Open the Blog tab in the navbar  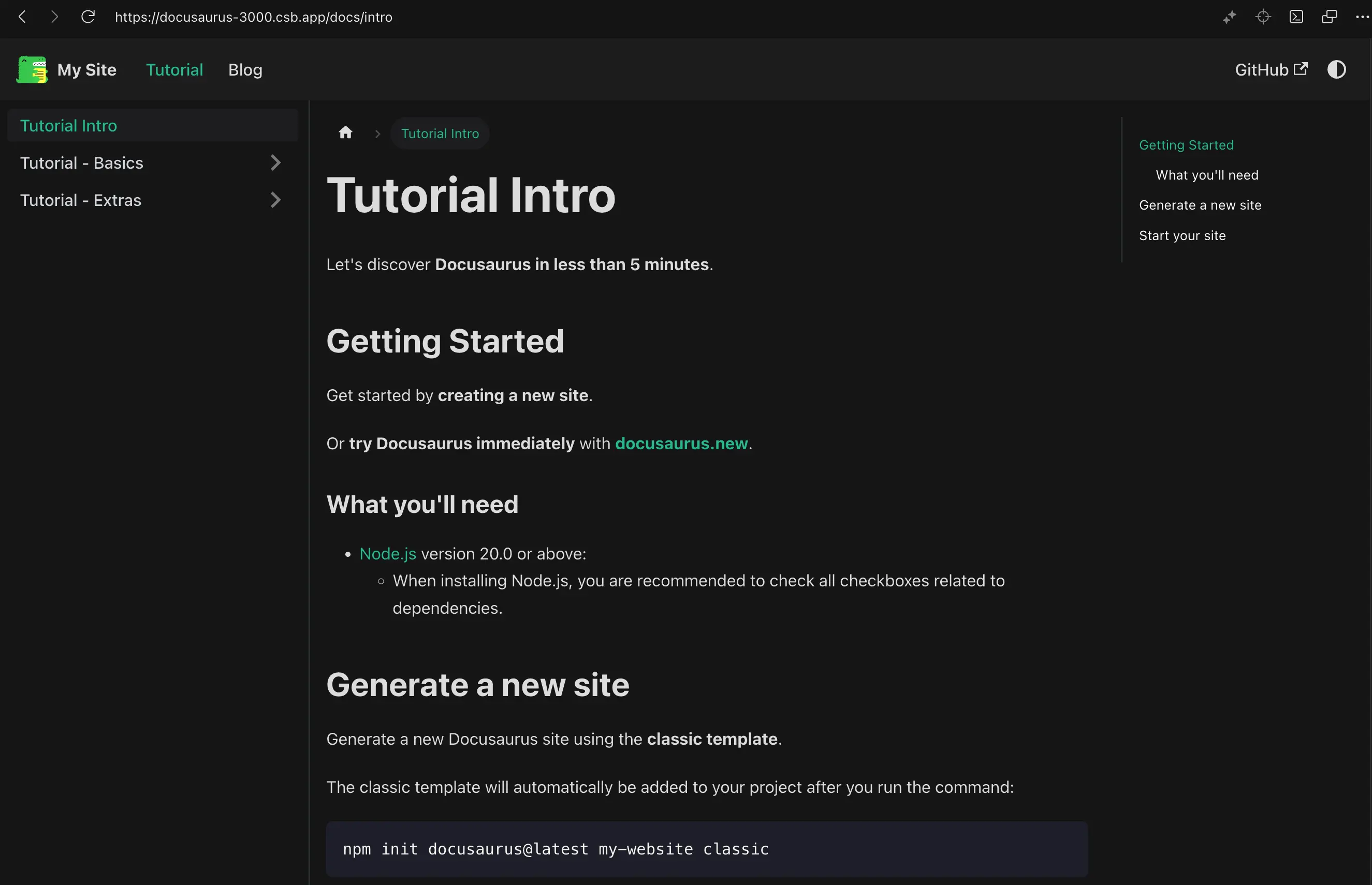click(x=245, y=69)
